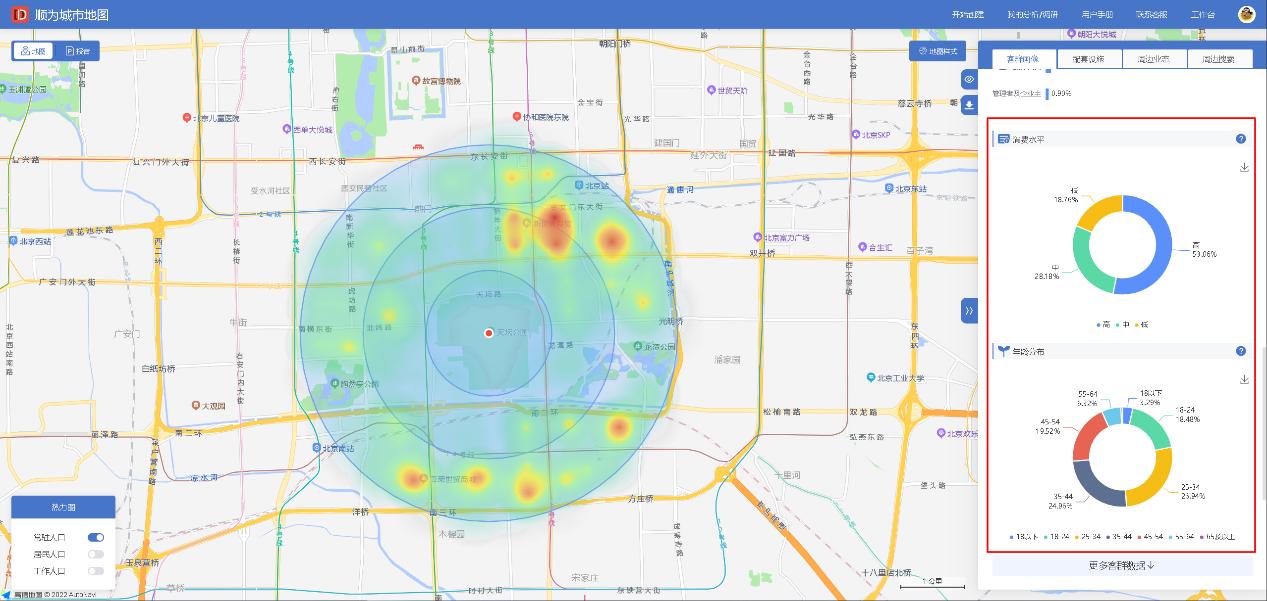The width and height of the screenshot is (1267, 601).
Task: Click the red ID logo in the header
Action: click(x=20, y=14)
